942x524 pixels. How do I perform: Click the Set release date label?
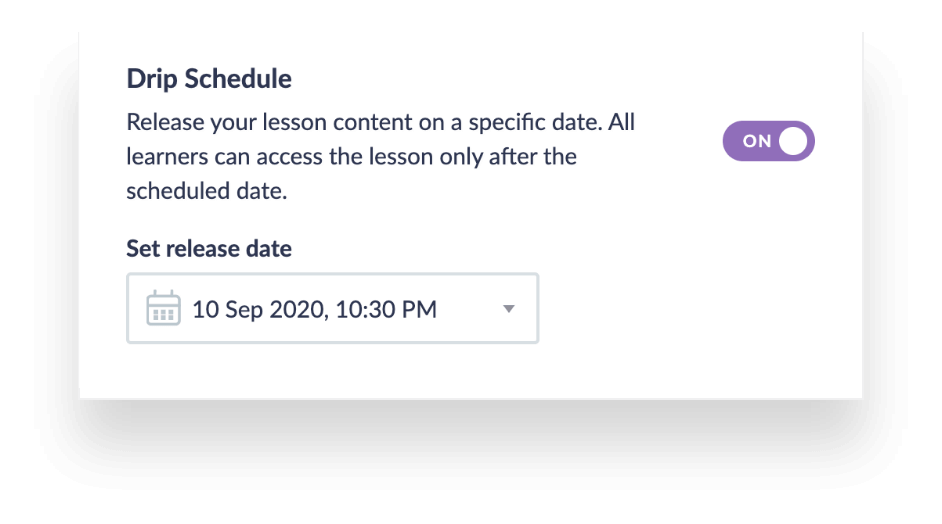coord(209,249)
